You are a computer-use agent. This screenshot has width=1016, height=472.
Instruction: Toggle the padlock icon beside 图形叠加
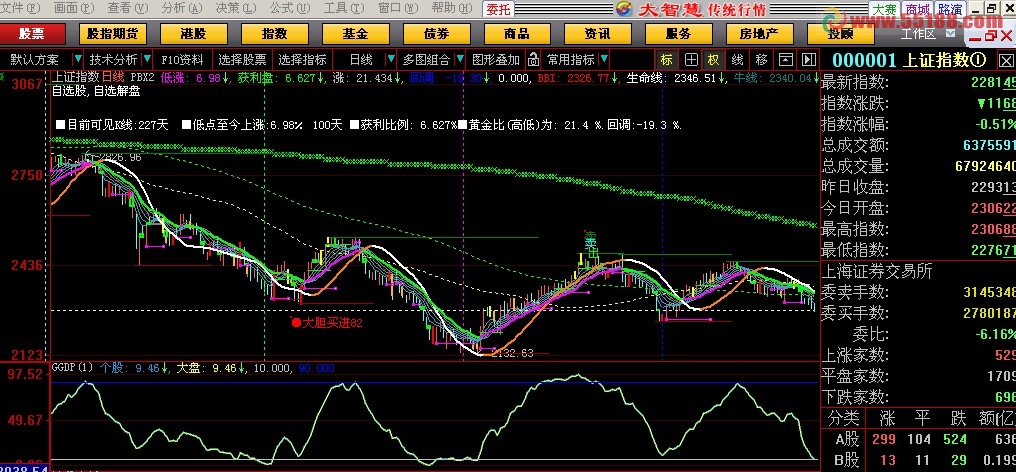(533, 60)
